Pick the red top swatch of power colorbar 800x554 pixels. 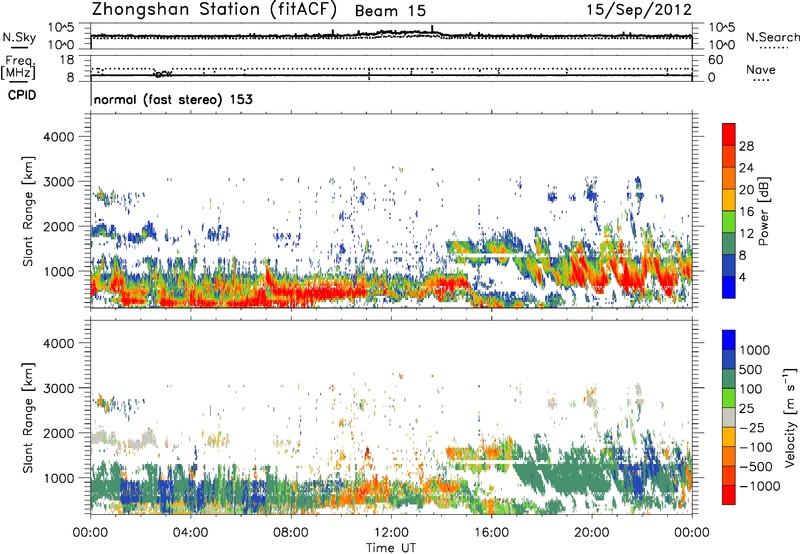(729, 134)
